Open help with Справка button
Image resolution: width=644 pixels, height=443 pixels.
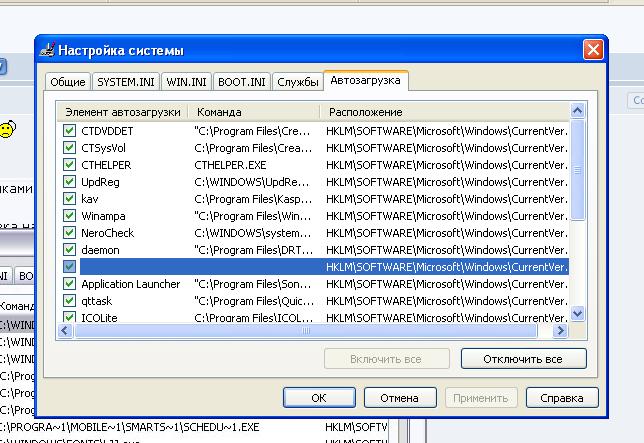(x=561, y=398)
